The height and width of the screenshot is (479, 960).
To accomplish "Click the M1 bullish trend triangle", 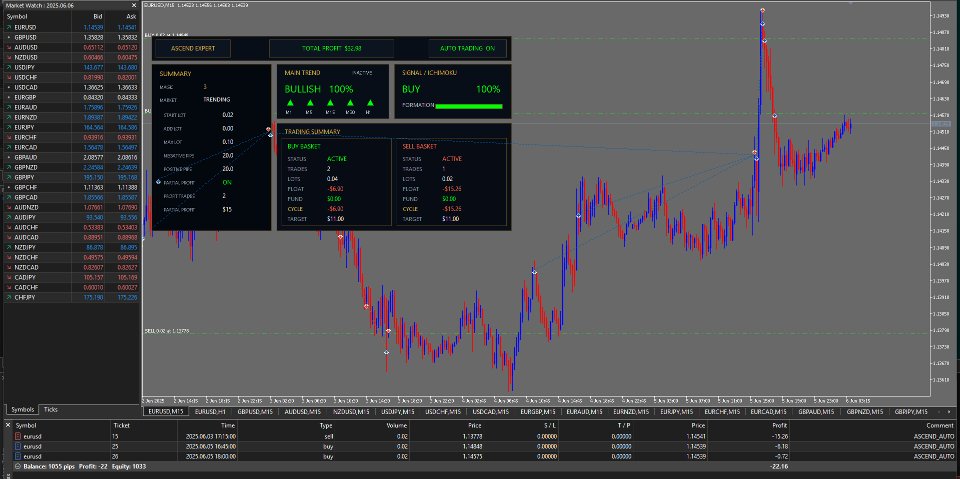I will (x=290, y=103).
